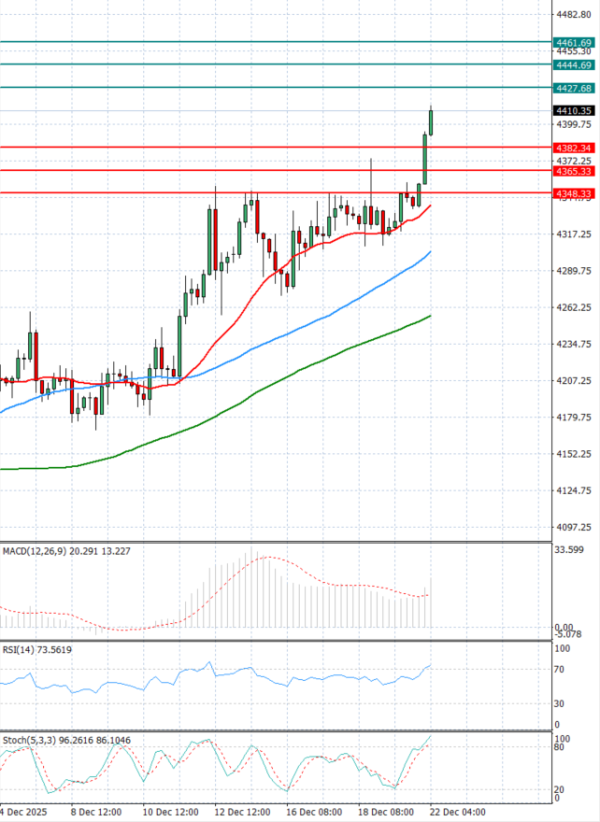Select the 4365.33 red price level label

pyautogui.click(x=573, y=171)
